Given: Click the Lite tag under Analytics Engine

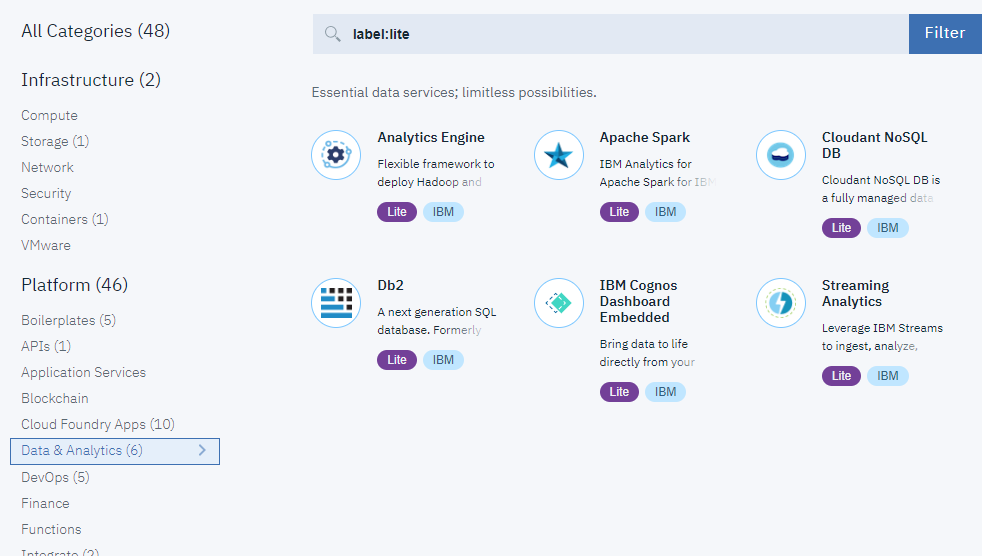Looking at the screenshot, I should pos(397,212).
